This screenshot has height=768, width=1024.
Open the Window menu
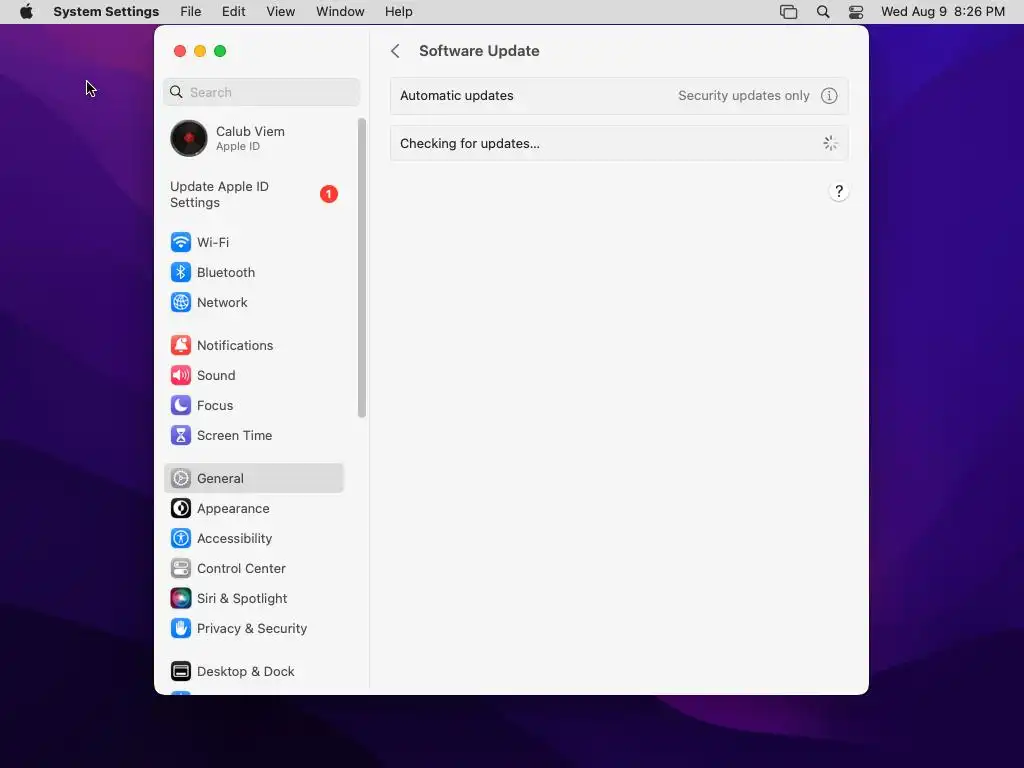[x=340, y=12]
